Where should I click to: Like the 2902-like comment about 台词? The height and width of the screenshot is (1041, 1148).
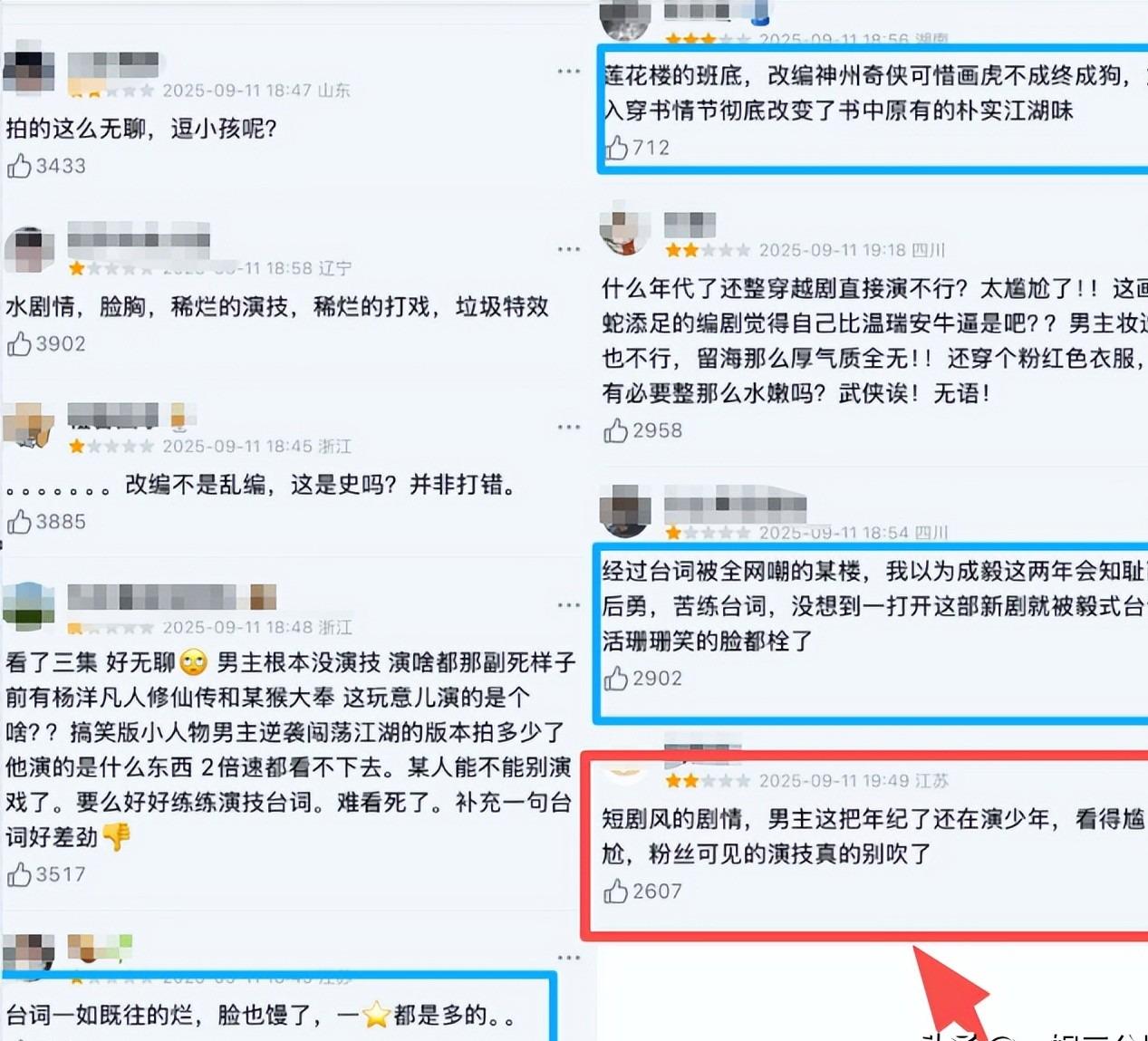(x=616, y=678)
